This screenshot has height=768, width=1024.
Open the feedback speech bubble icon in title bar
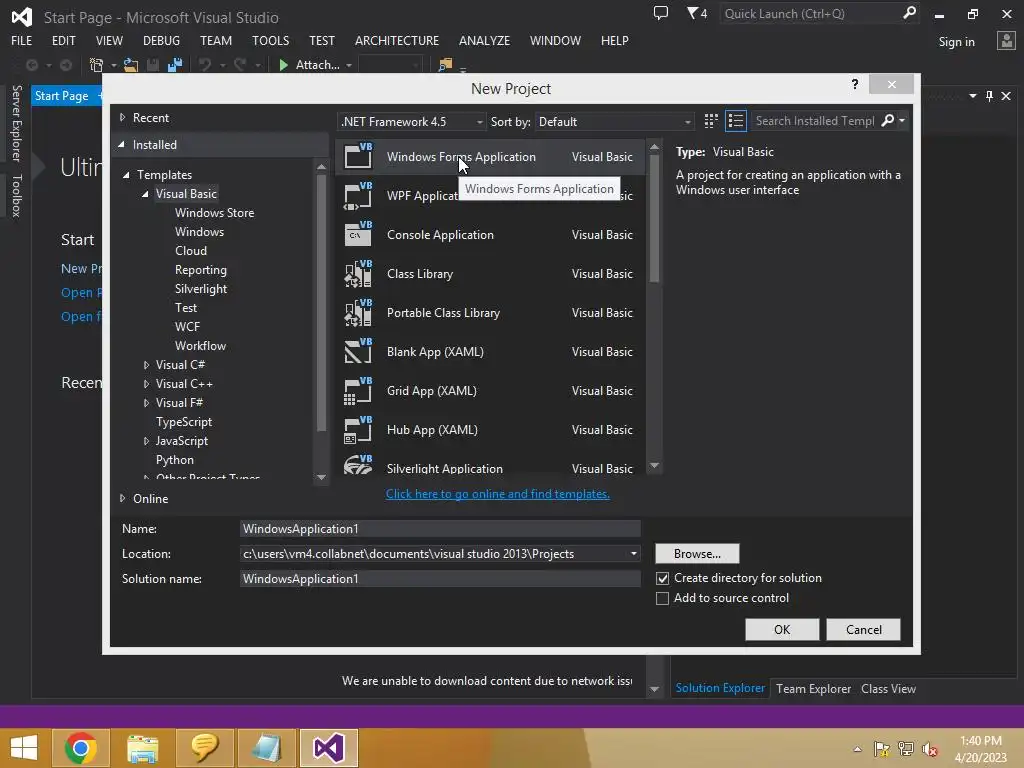click(661, 13)
